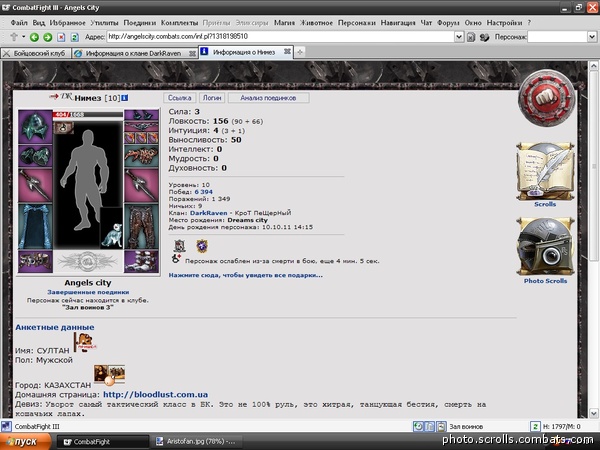Click the character health bar
The height and width of the screenshot is (450, 600).
coord(88,114)
